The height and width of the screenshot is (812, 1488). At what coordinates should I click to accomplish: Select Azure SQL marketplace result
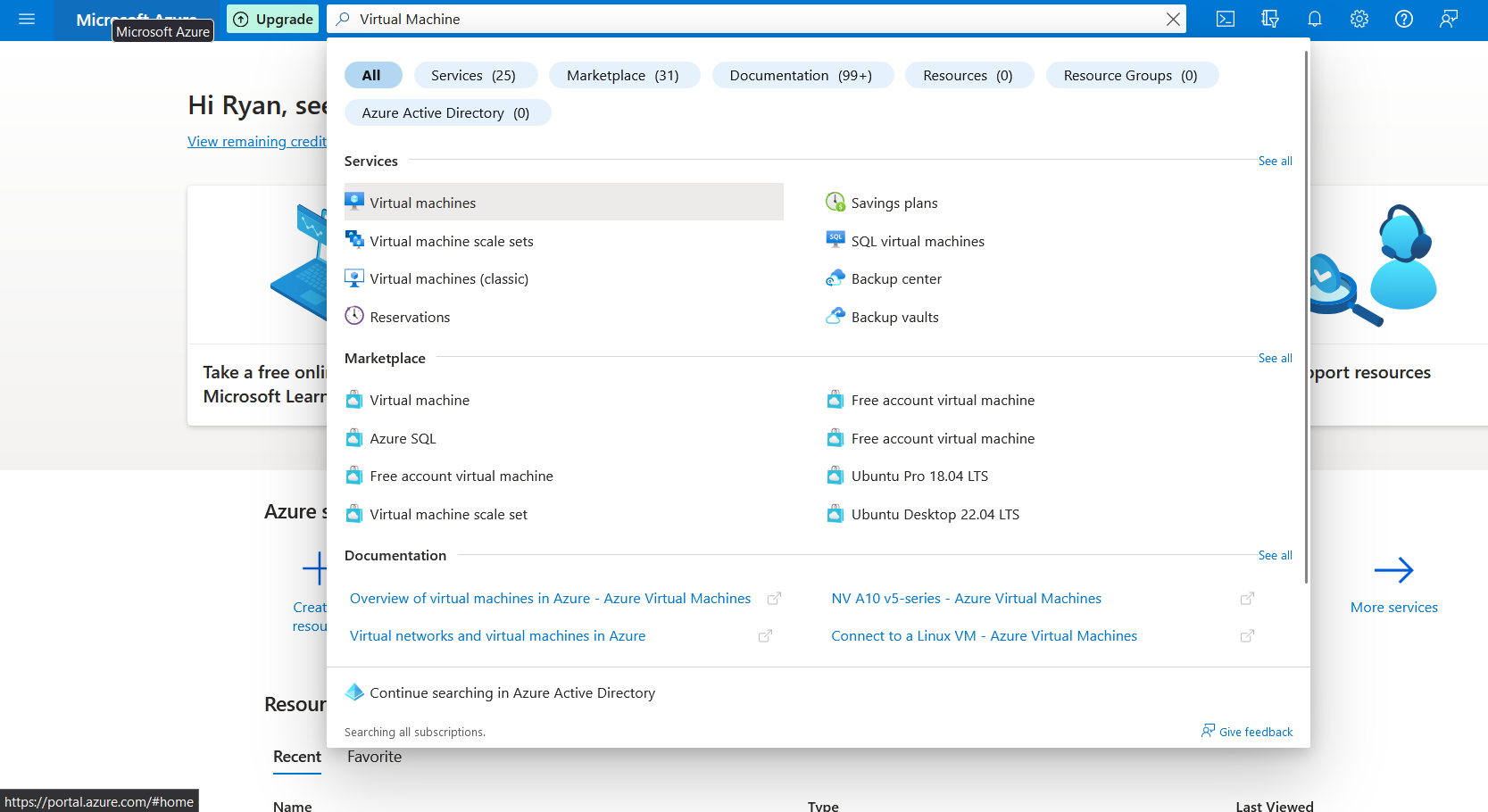coord(564,437)
